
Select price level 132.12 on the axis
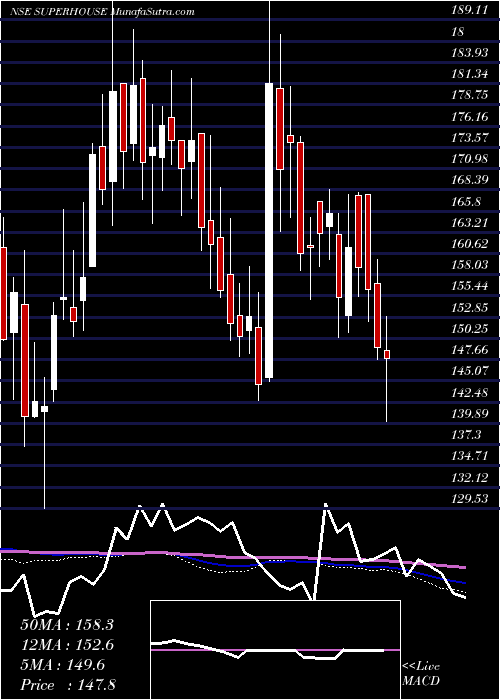pos(469,477)
